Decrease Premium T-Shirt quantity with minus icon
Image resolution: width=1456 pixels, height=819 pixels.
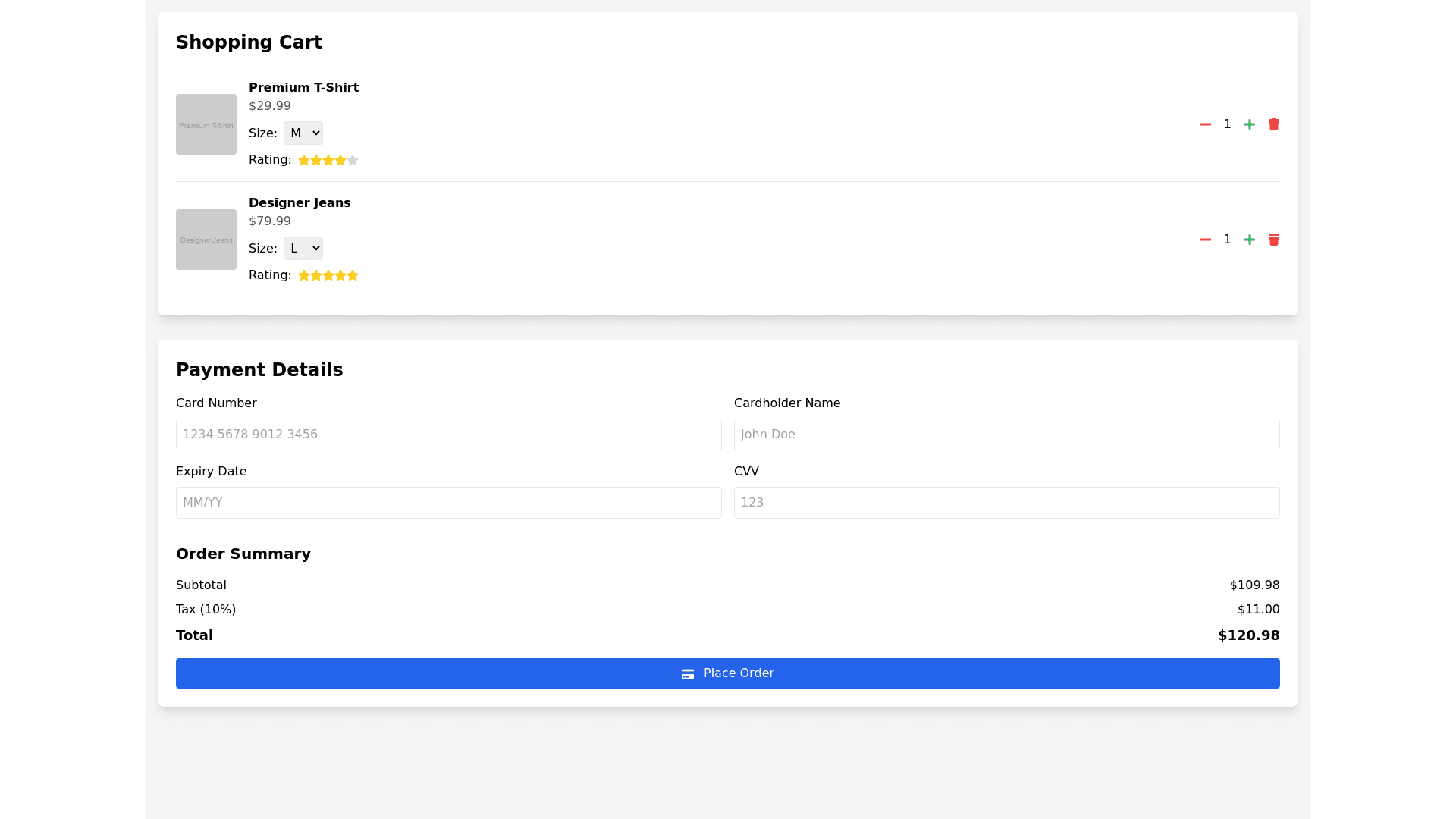point(1206,124)
